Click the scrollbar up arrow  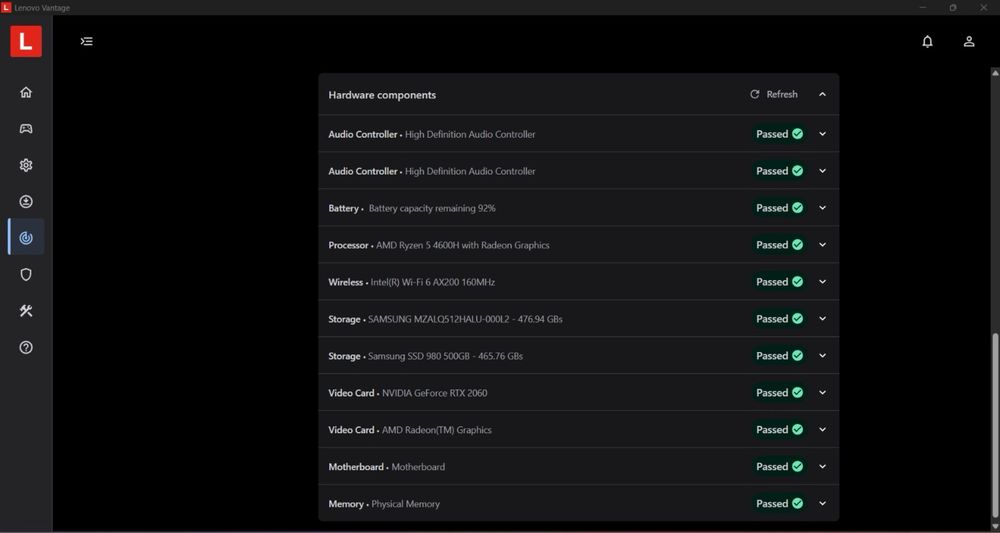(995, 73)
